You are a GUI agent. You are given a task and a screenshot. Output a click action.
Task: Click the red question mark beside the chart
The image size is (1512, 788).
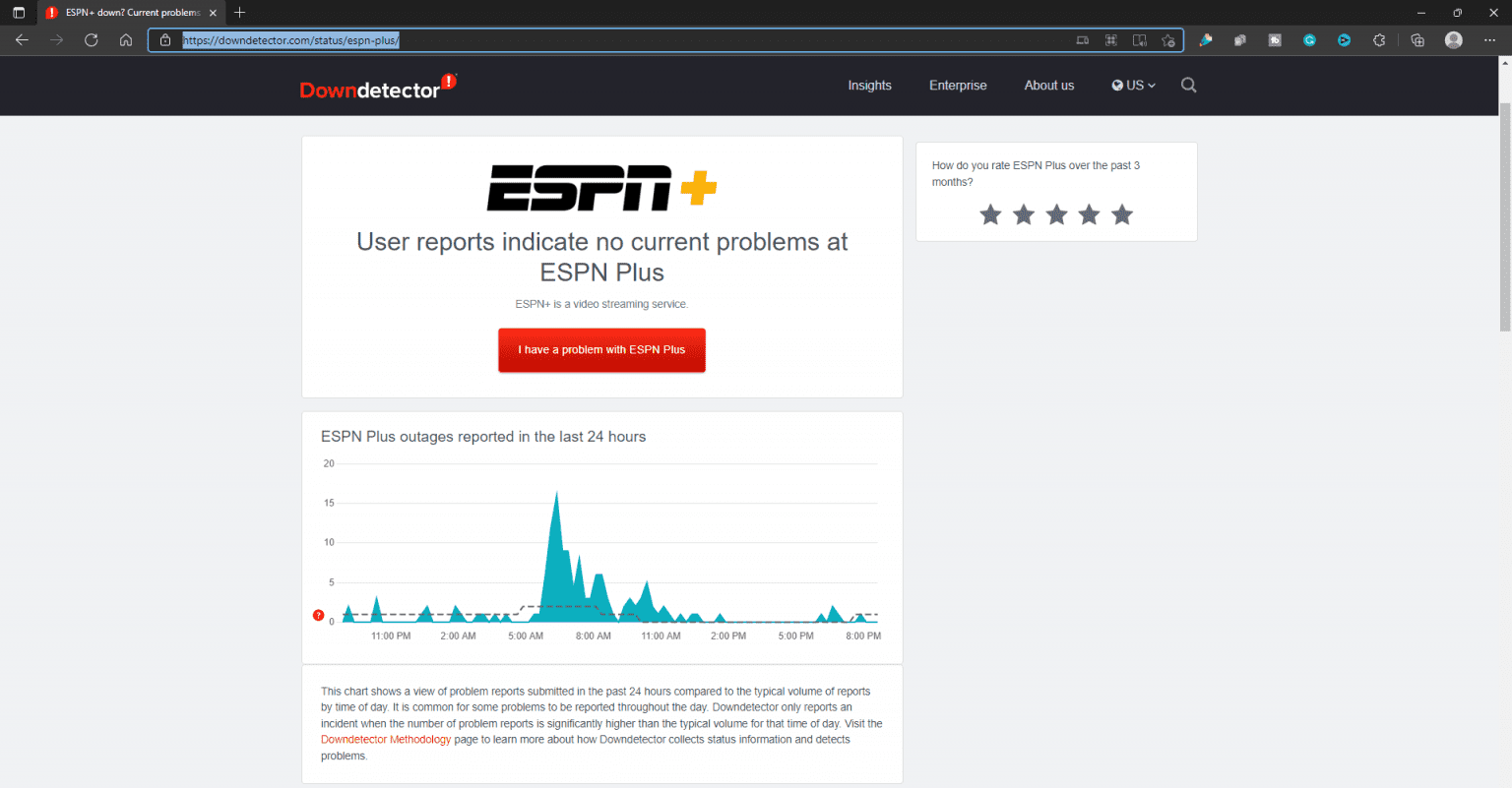pyautogui.click(x=318, y=614)
